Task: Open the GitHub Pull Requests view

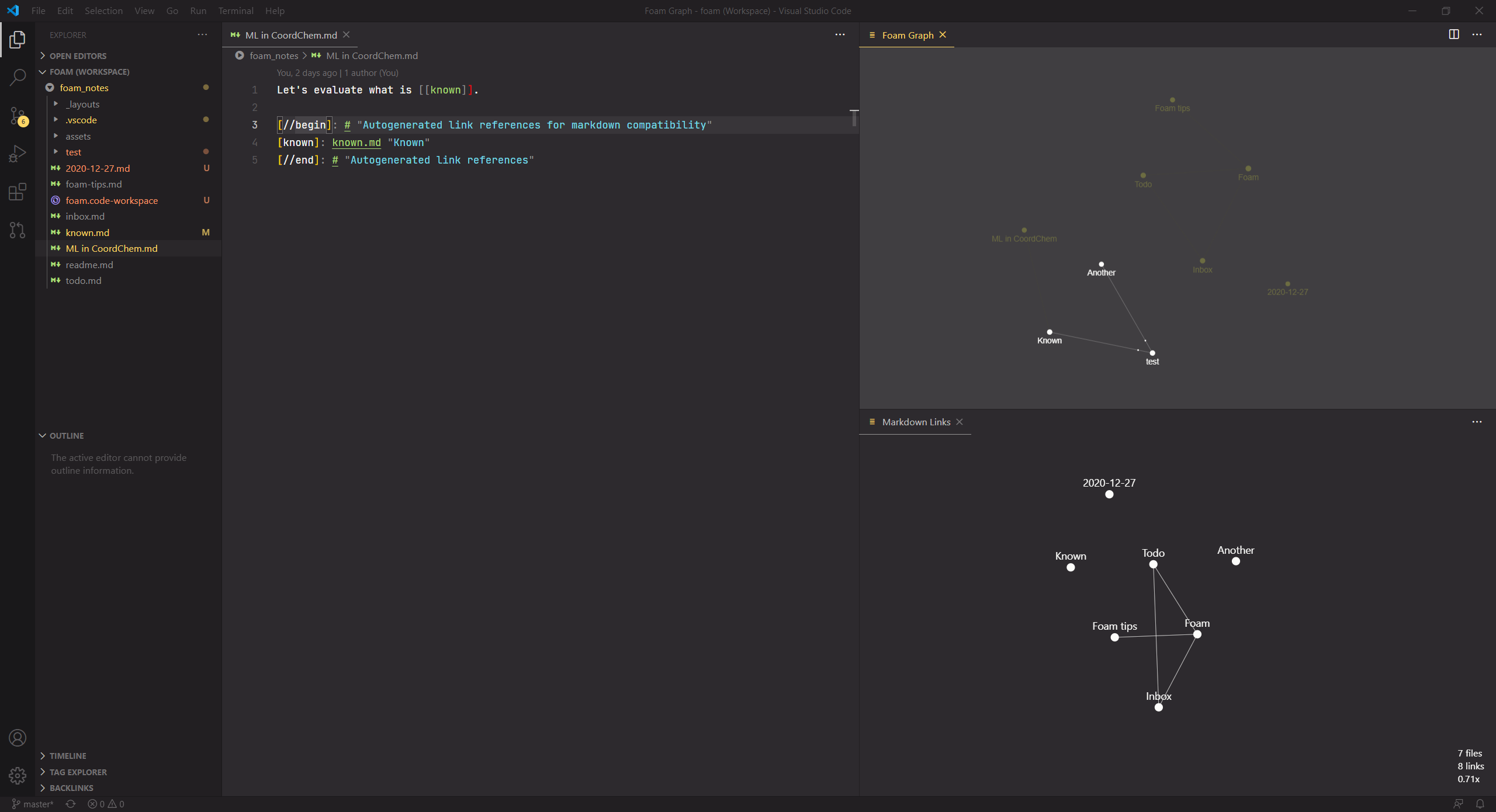Action: [x=17, y=230]
